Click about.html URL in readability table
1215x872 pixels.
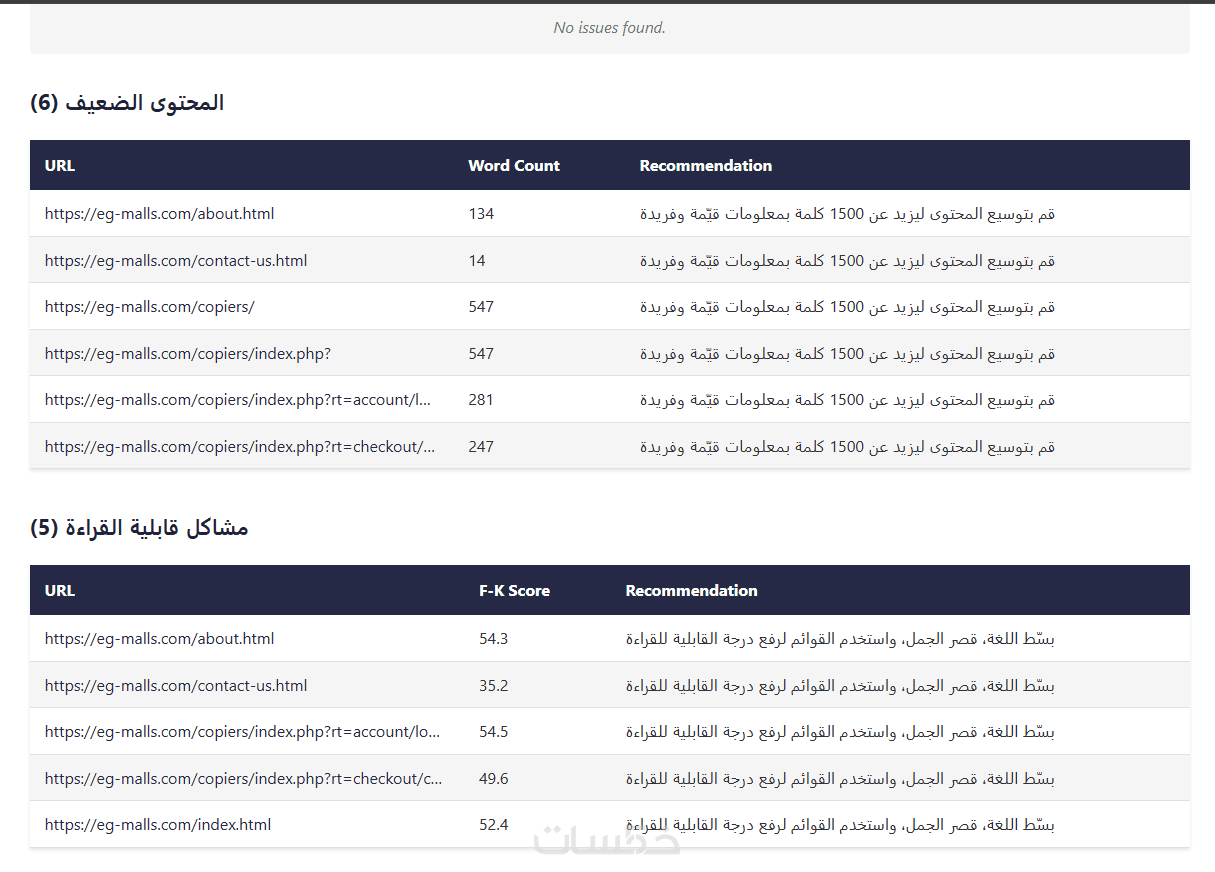(159, 639)
